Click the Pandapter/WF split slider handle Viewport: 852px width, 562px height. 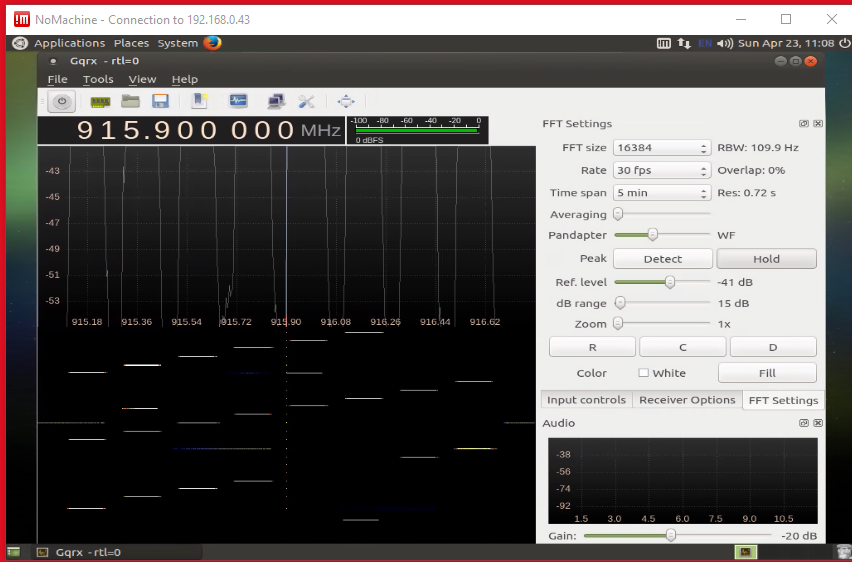coord(653,235)
